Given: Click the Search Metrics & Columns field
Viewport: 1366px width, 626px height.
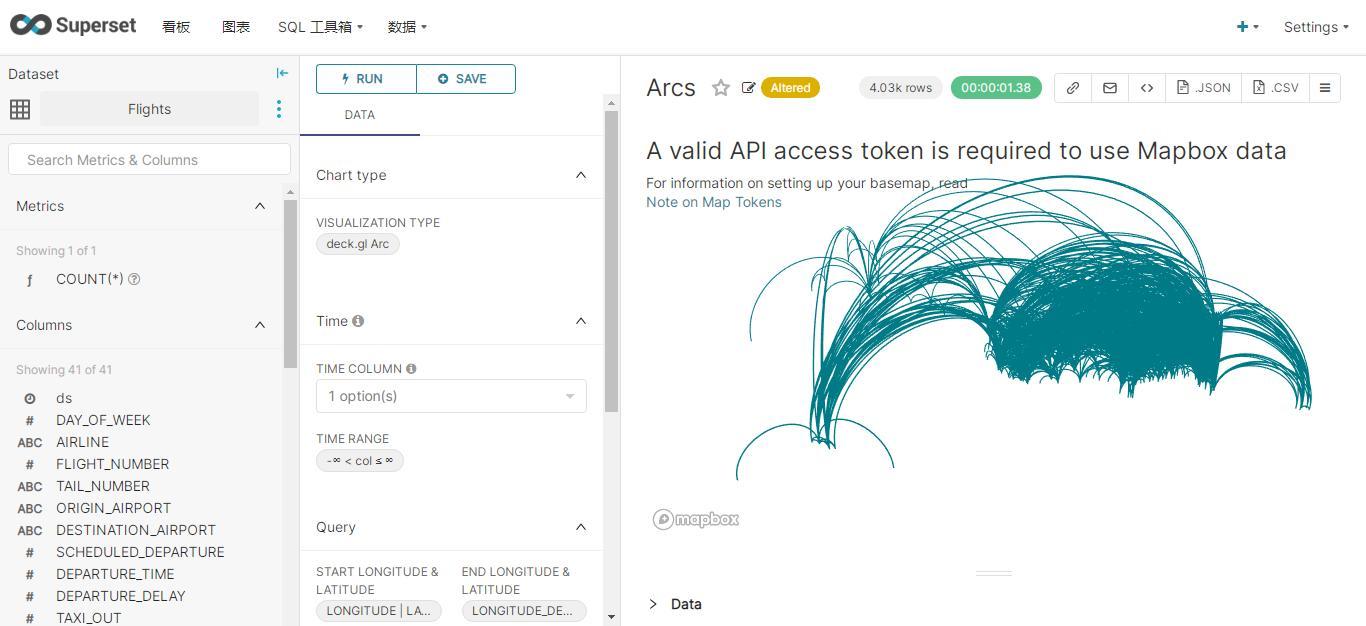Looking at the screenshot, I should [149, 160].
